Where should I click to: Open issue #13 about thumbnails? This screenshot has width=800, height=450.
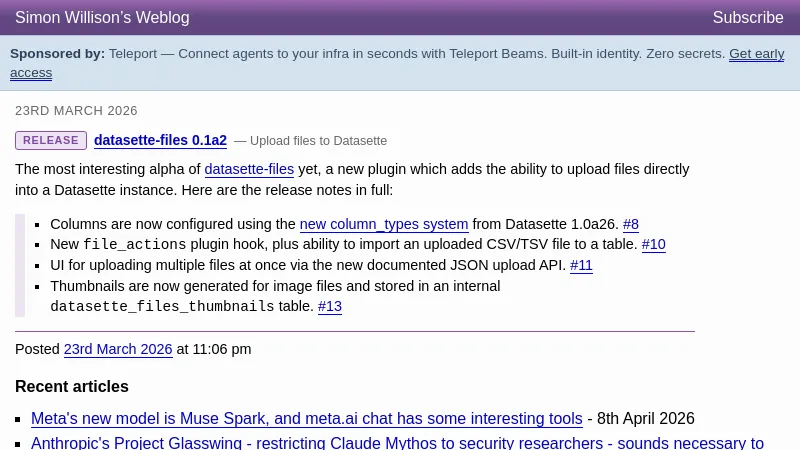[x=329, y=307]
